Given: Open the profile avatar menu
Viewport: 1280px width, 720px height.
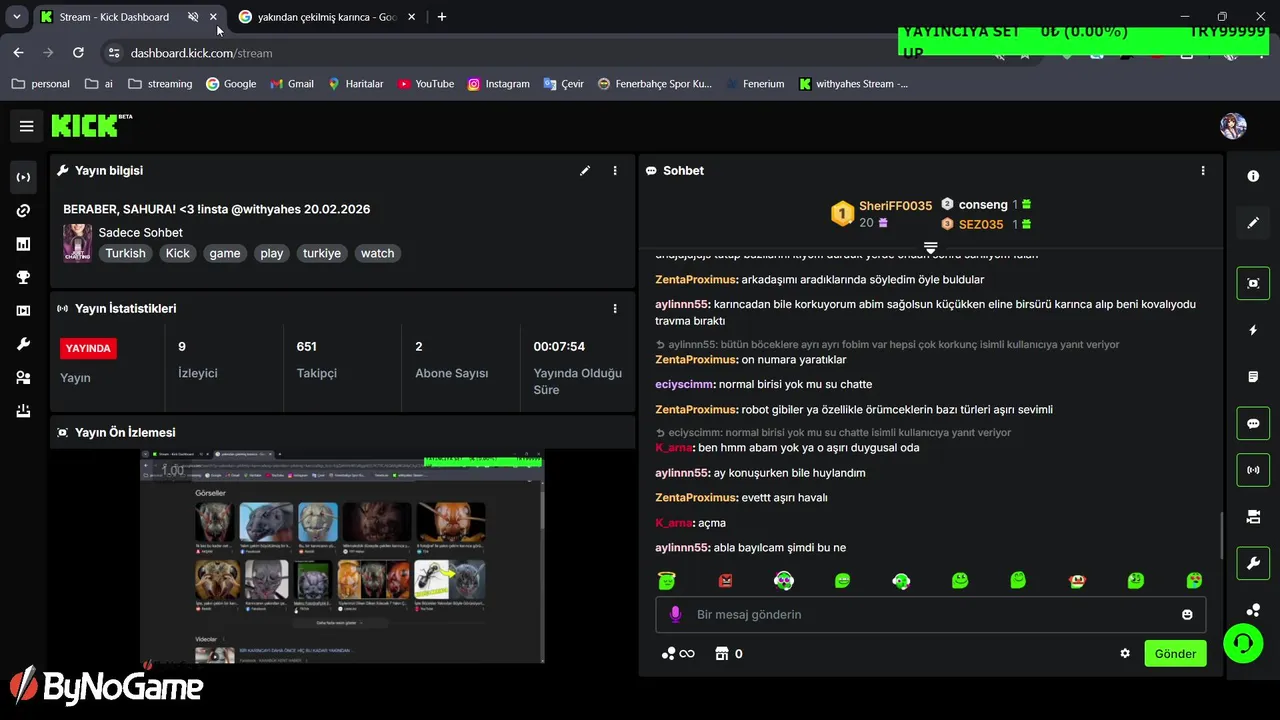Looking at the screenshot, I should [1233, 126].
